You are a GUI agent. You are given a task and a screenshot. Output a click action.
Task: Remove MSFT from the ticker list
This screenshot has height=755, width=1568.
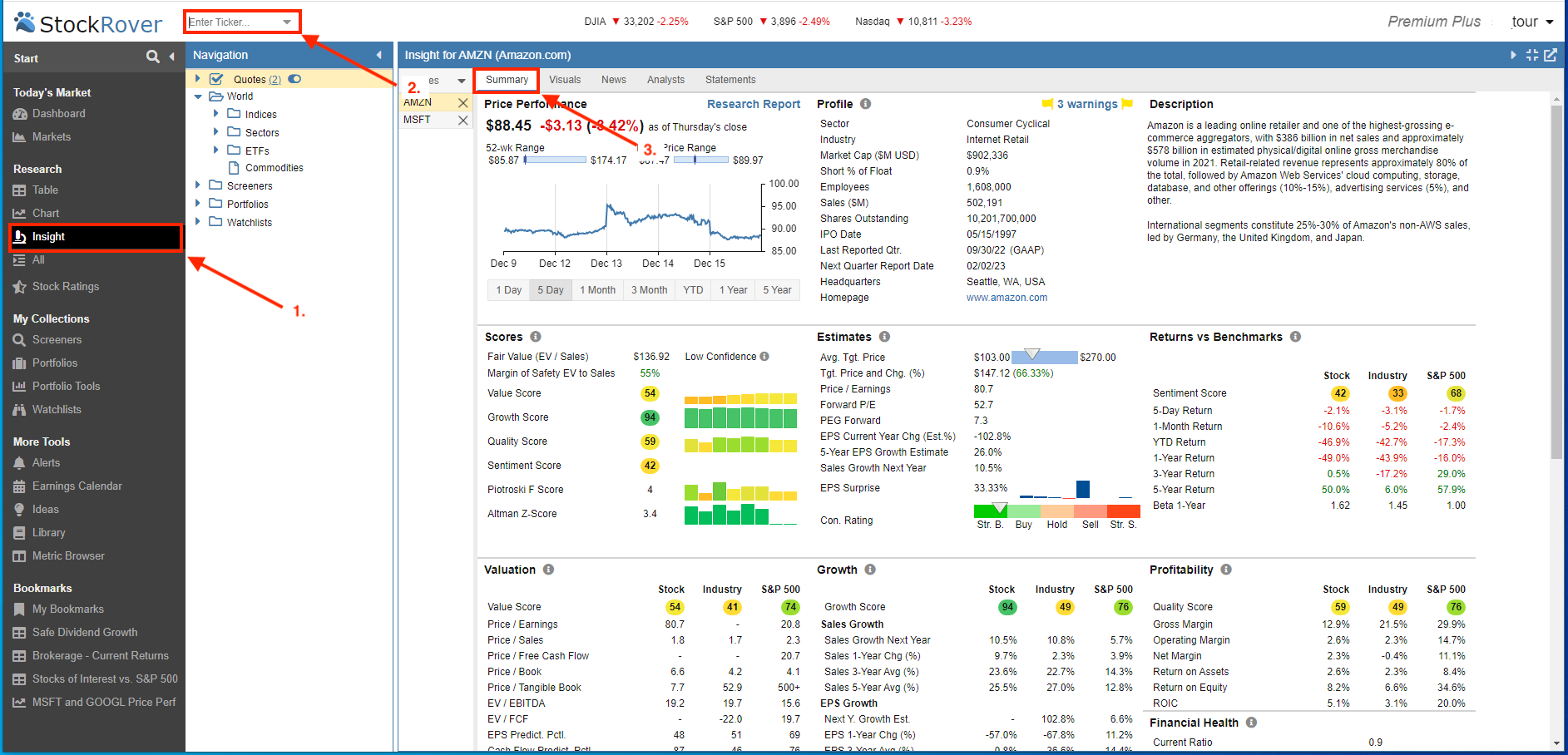tap(463, 121)
